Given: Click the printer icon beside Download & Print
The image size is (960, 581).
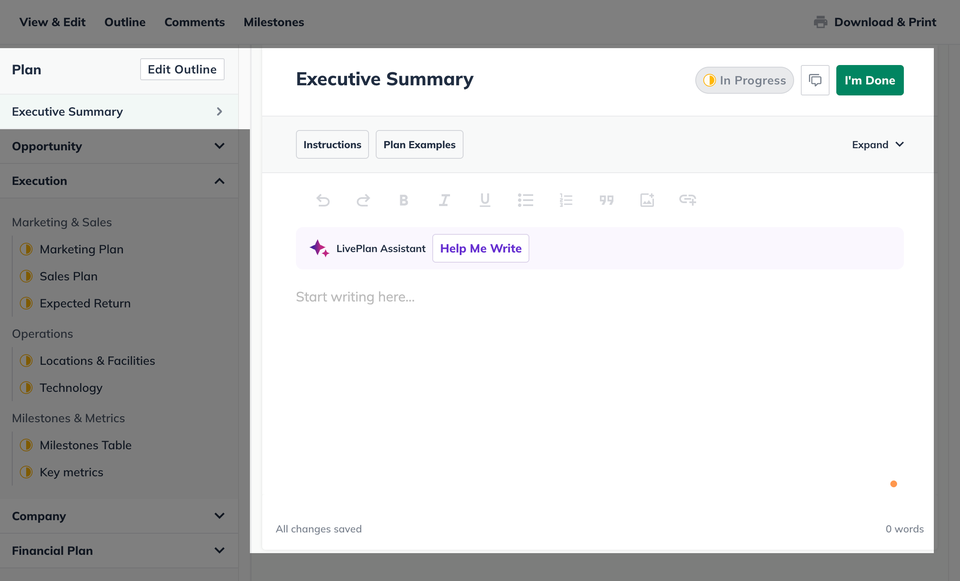Looking at the screenshot, I should tap(820, 22).
